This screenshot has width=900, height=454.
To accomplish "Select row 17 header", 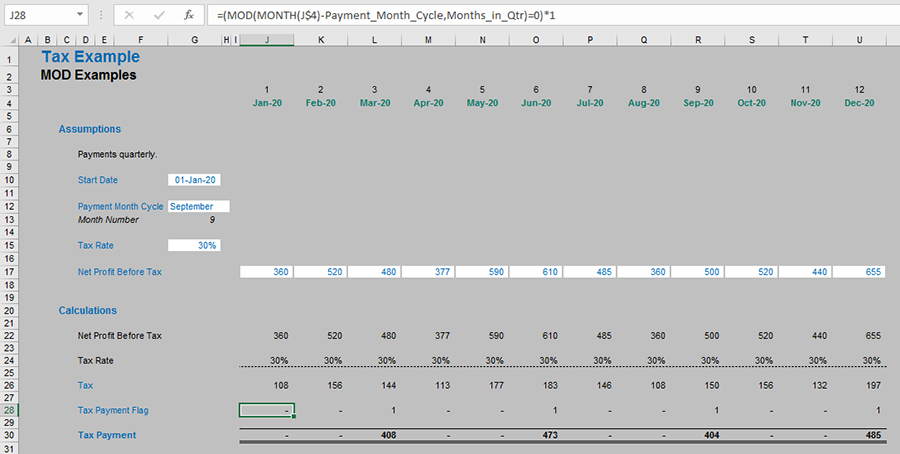I will pos(8,272).
